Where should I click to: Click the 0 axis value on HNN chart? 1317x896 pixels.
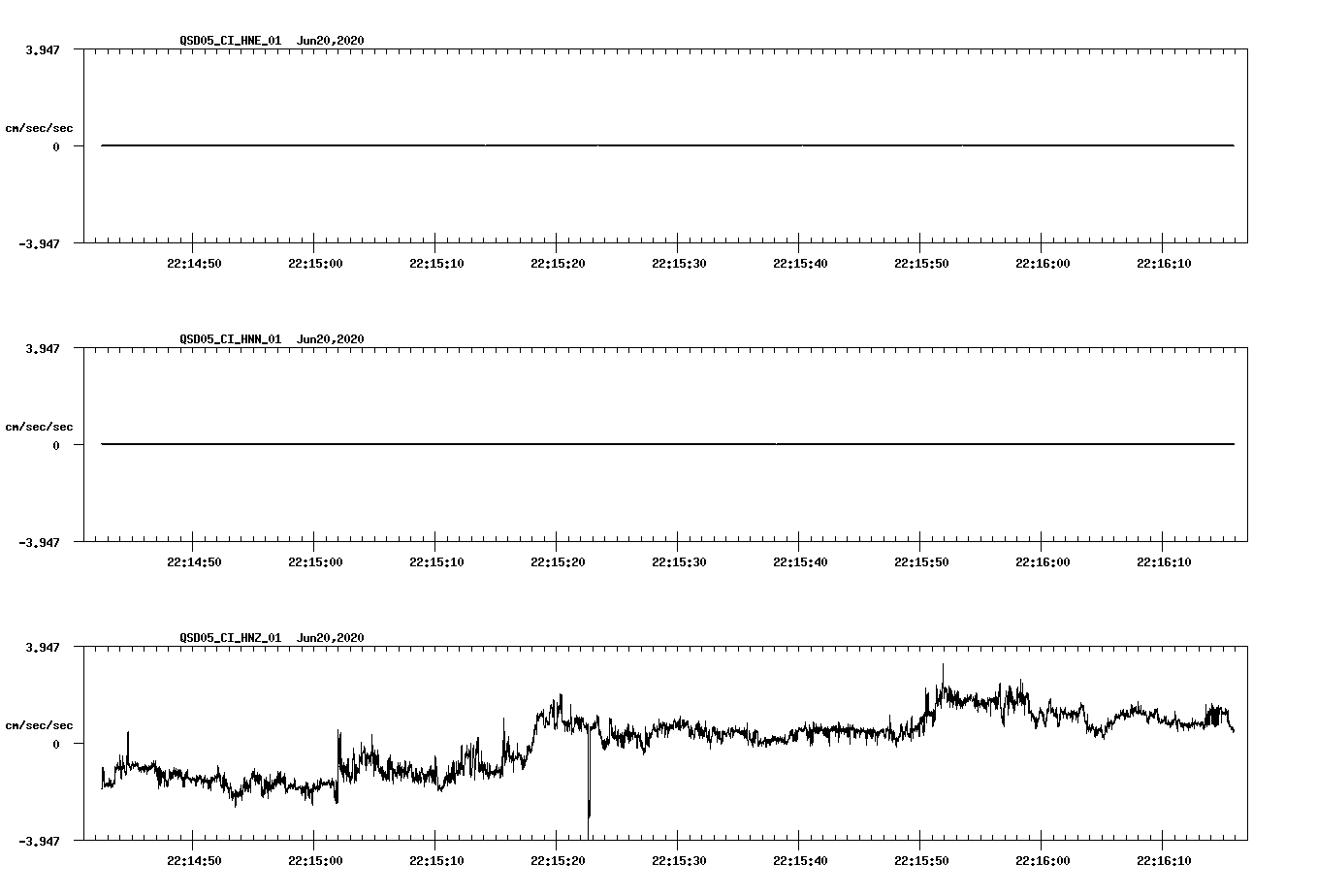(56, 446)
